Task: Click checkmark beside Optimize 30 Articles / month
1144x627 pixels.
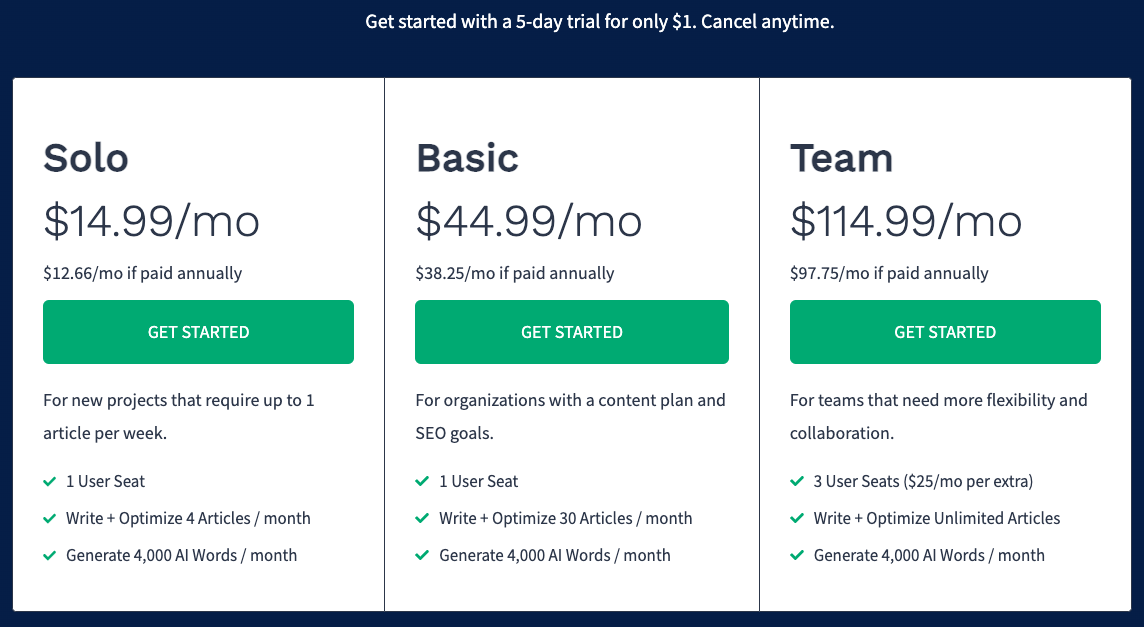Action: (422, 519)
